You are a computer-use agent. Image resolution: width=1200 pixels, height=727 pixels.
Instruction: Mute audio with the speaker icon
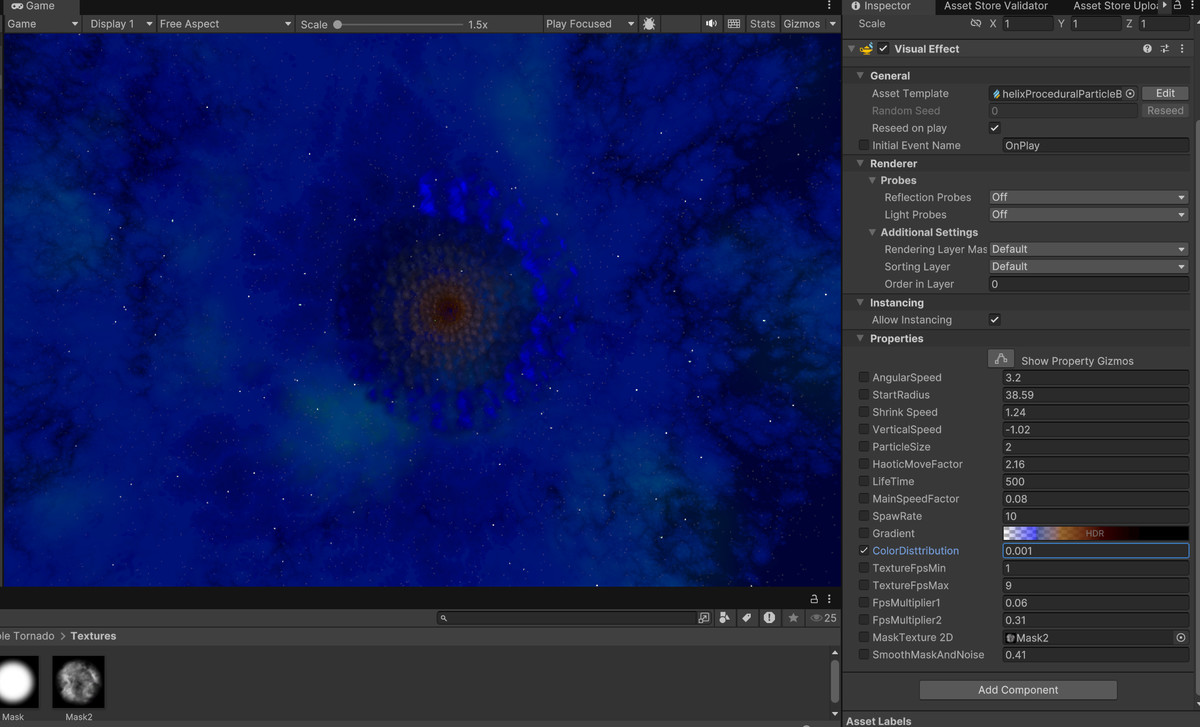pos(711,23)
